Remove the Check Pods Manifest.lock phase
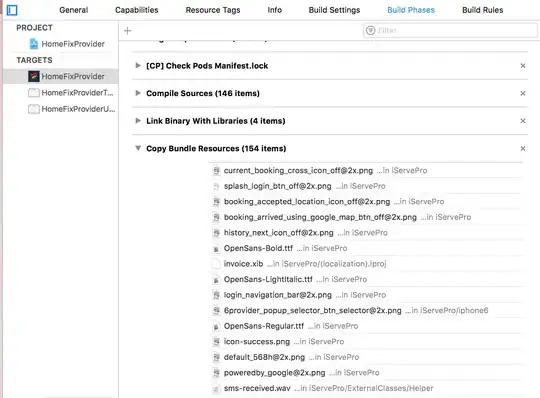 523,65
